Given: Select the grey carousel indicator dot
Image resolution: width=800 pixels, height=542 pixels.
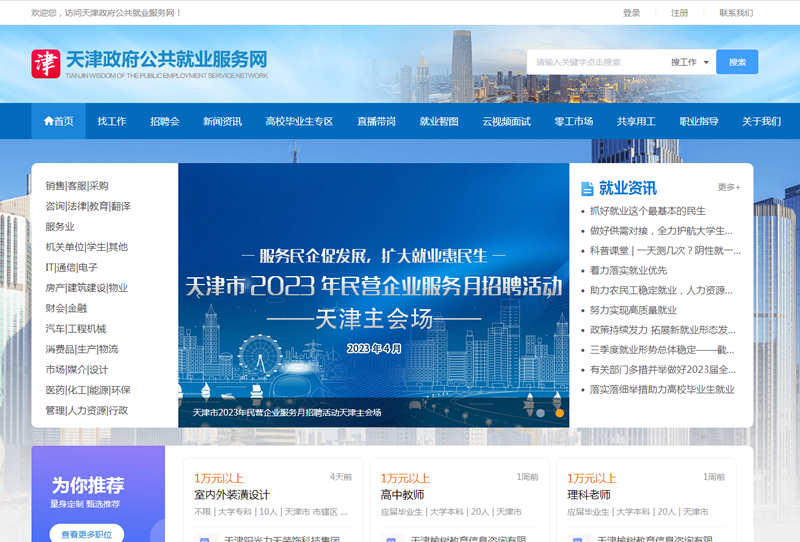Looking at the screenshot, I should click(540, 413).
